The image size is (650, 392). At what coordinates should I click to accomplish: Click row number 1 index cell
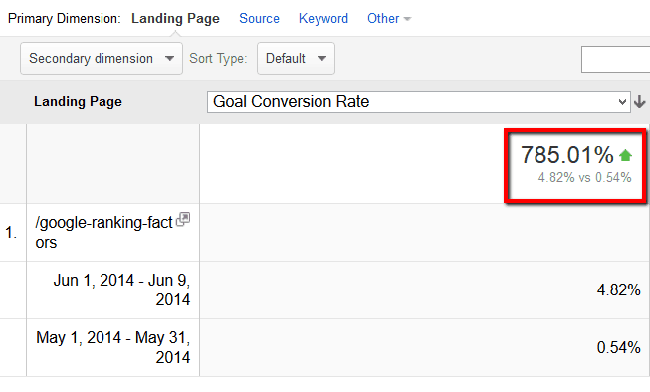coord(11,232)
